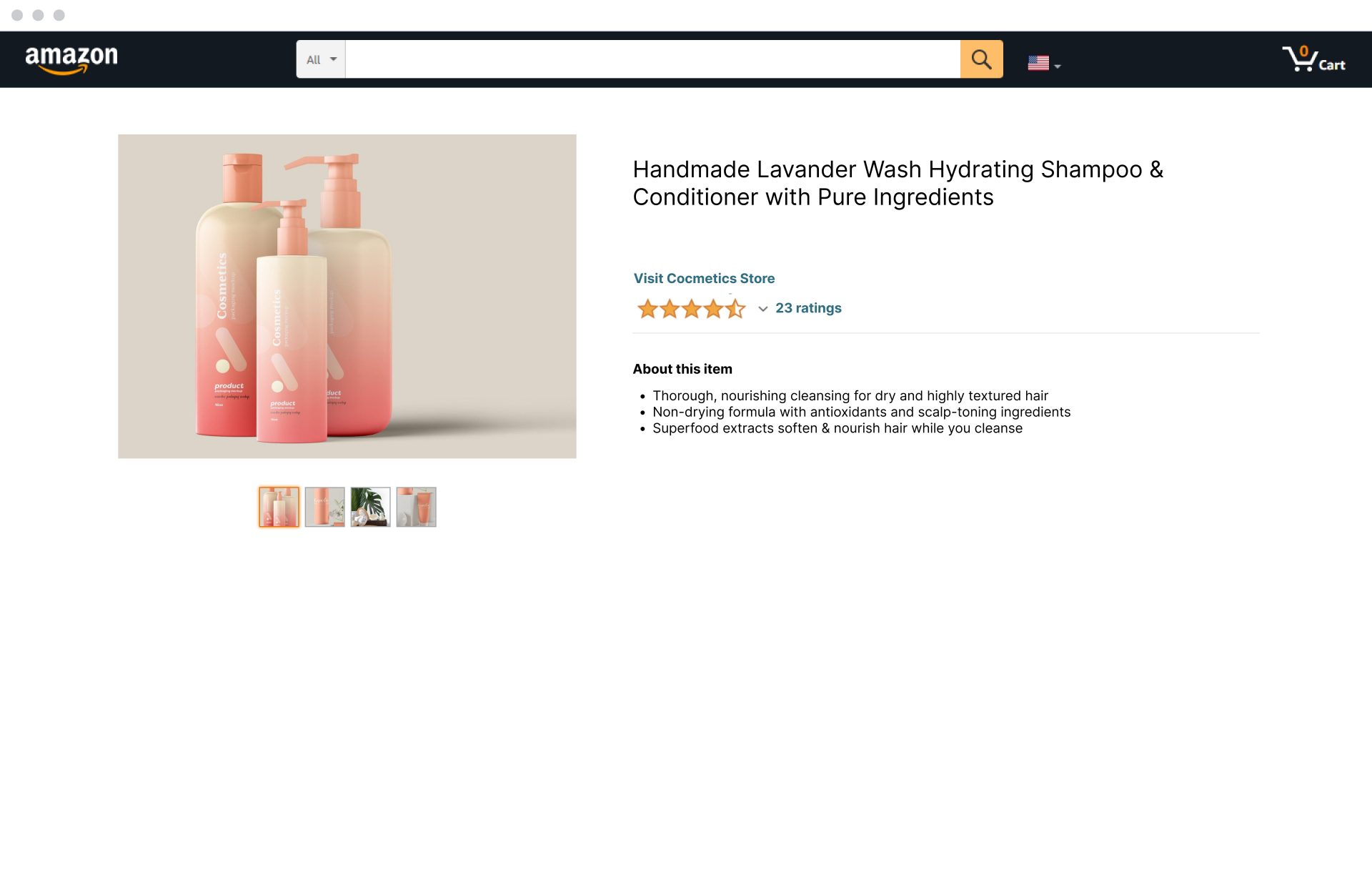Click the cart item count number
The image size is (1372, 875).
pos(1303,51)
